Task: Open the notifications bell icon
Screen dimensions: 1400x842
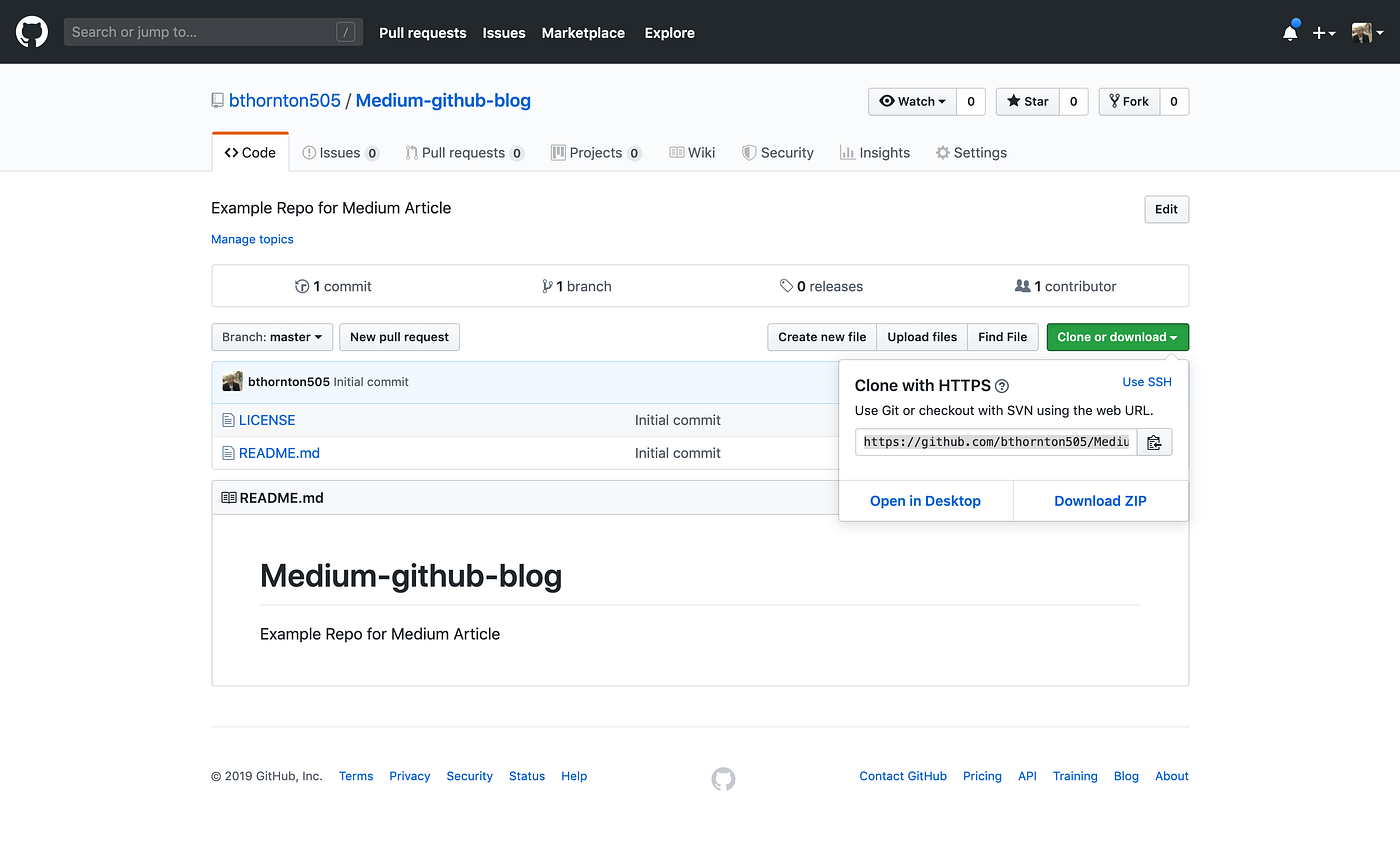Action: pos(1289,32)
